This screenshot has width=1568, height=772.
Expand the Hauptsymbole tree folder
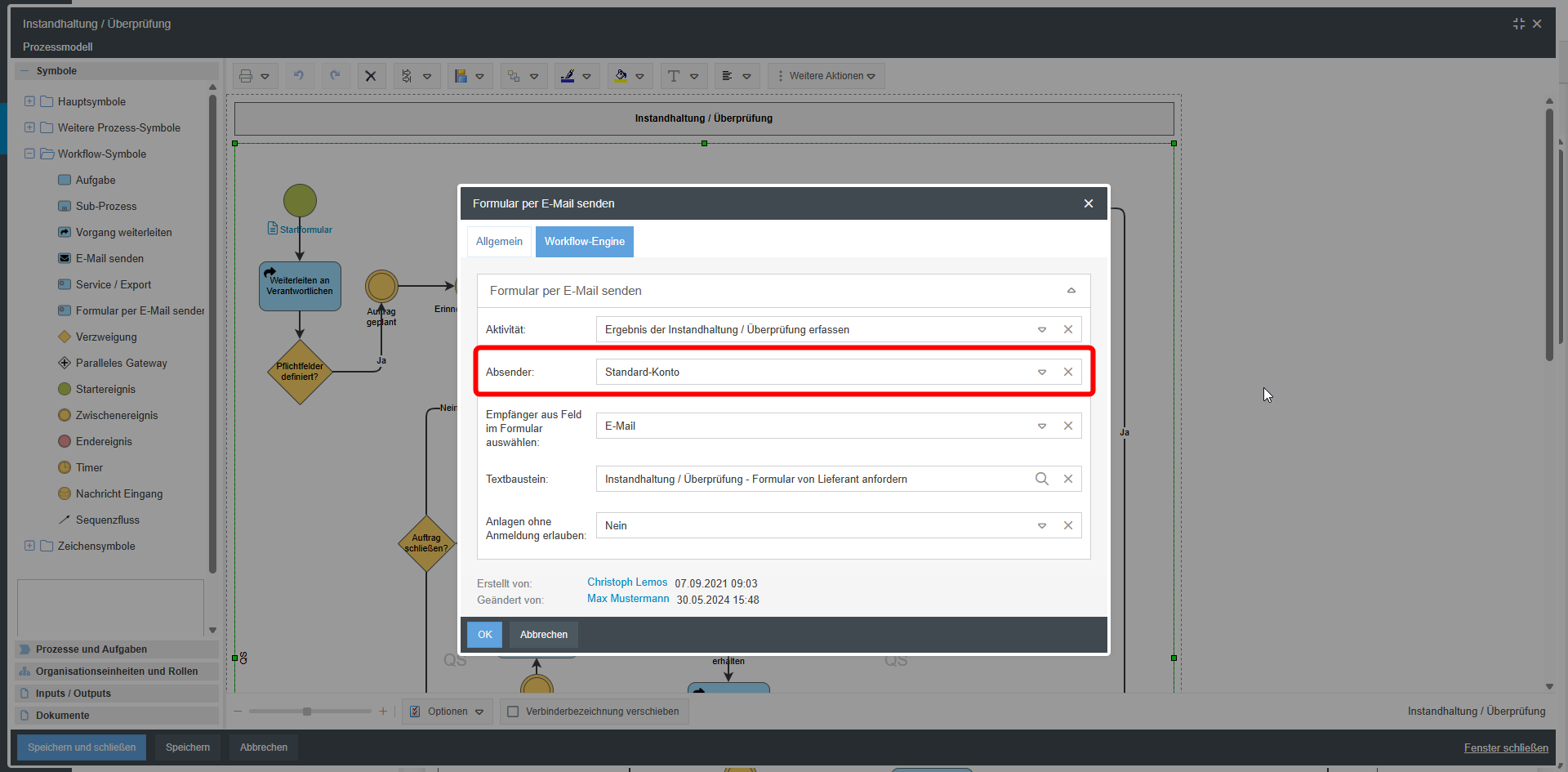(x=29, y=101)
